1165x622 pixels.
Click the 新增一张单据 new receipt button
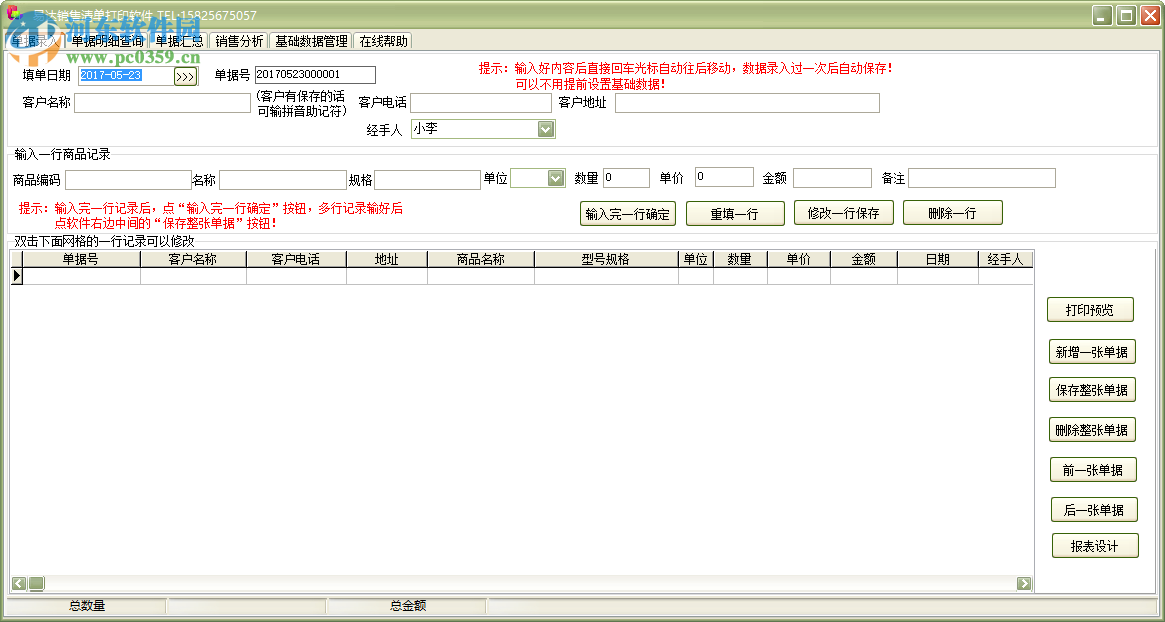click(x=1095, y=352)
